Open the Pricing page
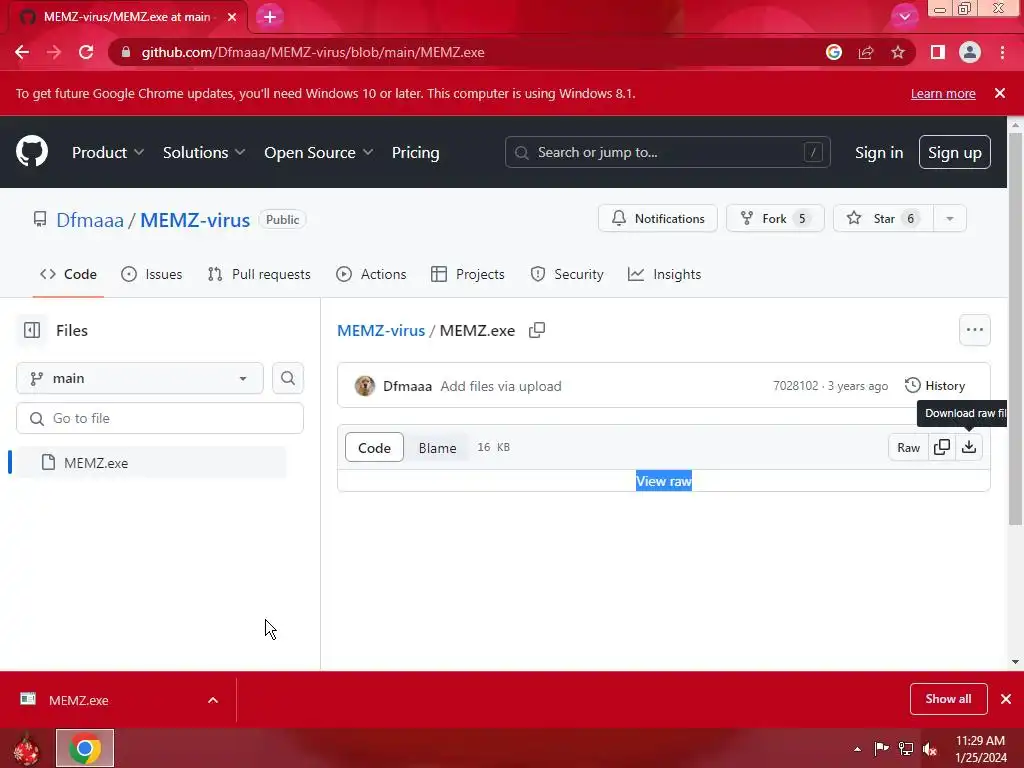Screen dimensions: 1024x768 point(415,152)
